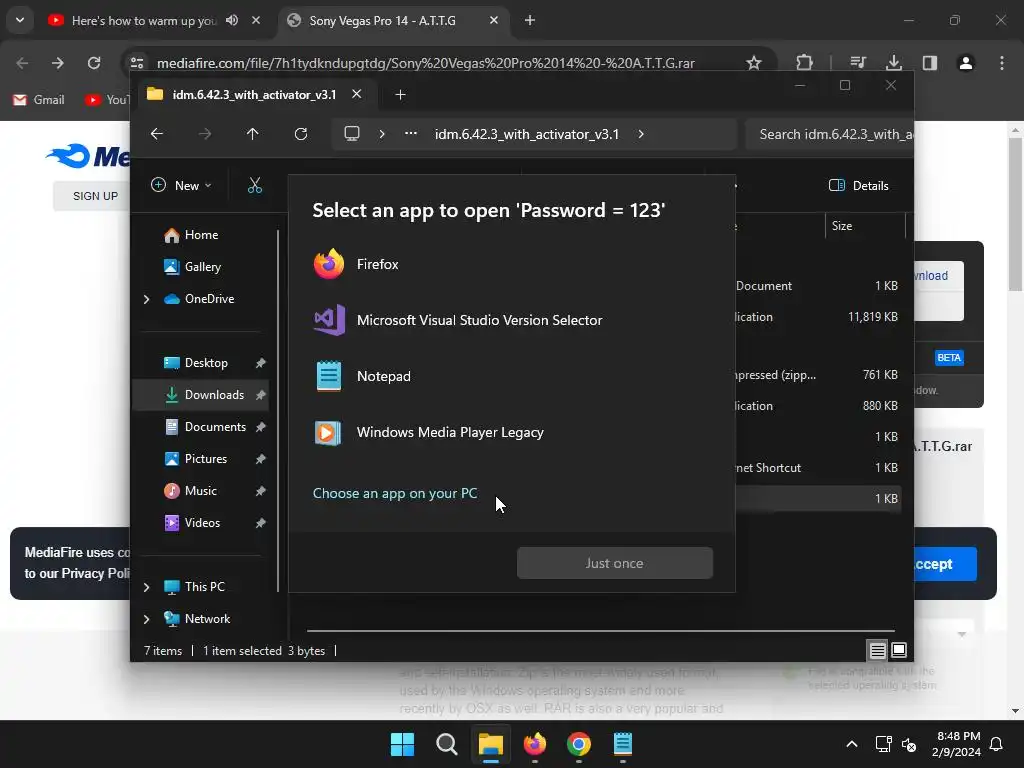Switch to the YouTube warm up tab
The width and height of the screenshot is (1024, 768).
[155, 21]
